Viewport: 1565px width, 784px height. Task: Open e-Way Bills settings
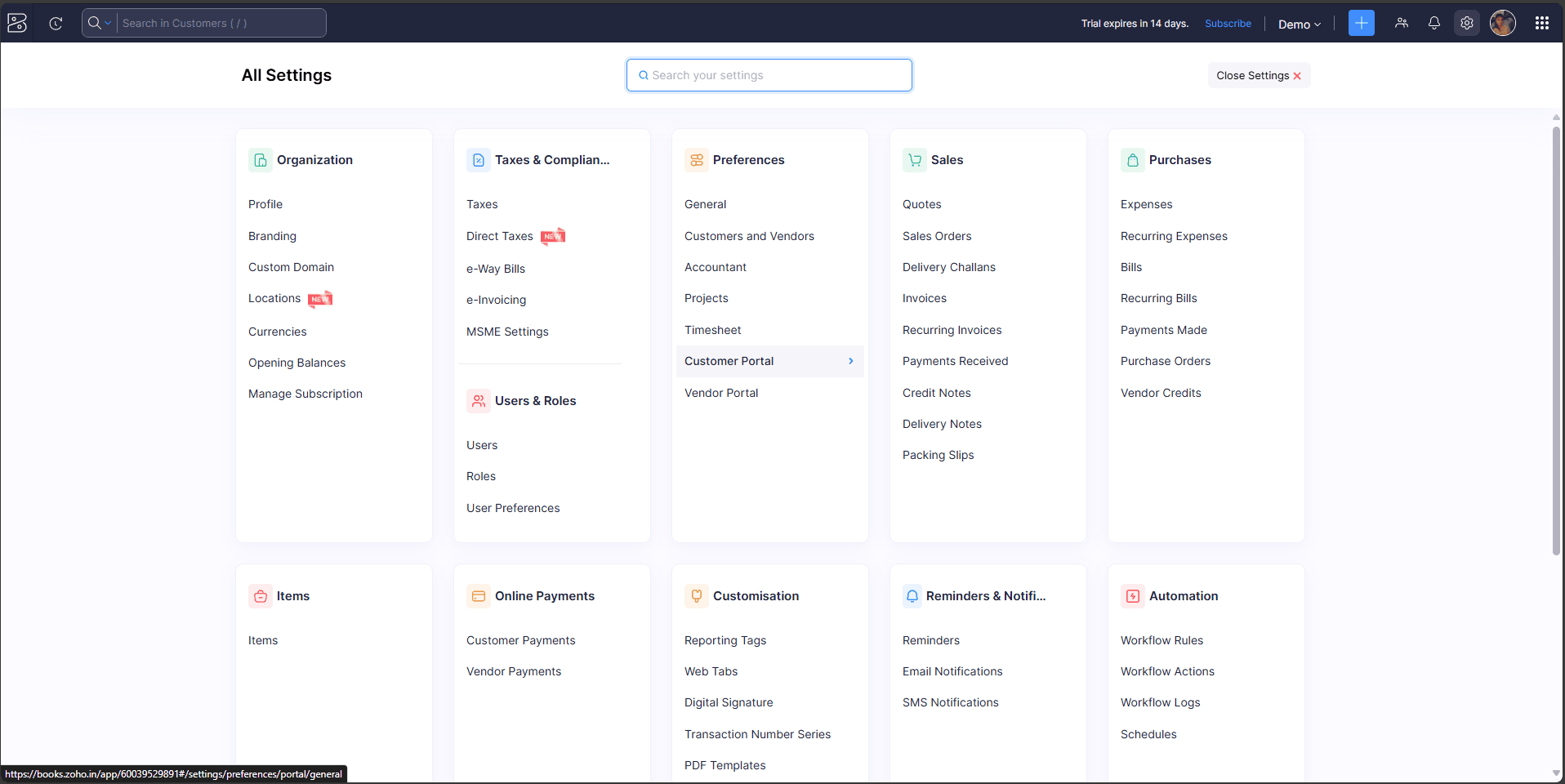coord(496,269)
